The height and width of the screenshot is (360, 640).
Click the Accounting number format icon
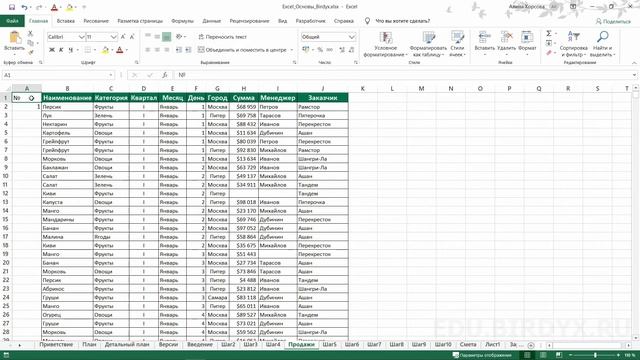point(306,50)
